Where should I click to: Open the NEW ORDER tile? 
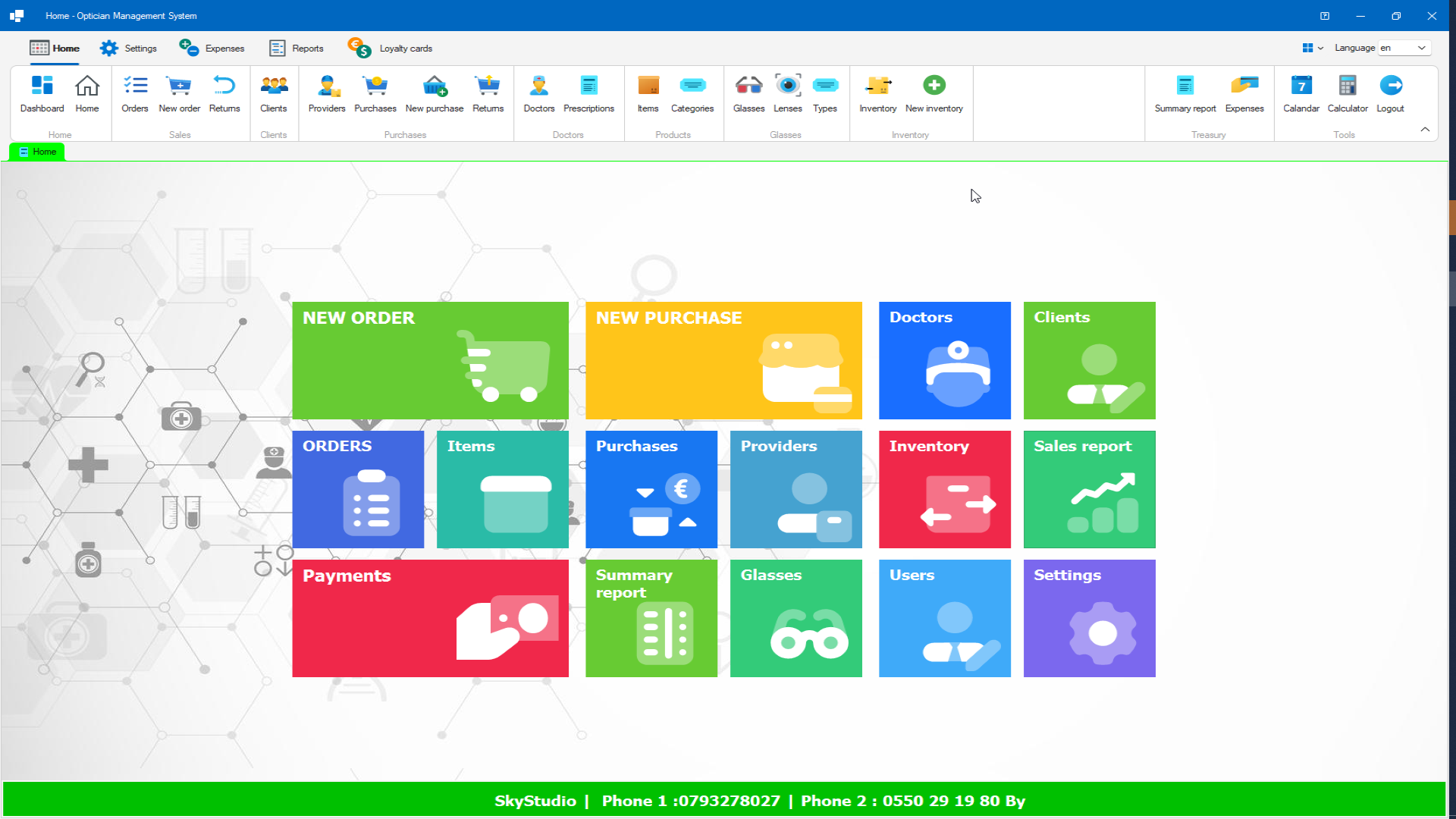tap(430, 360)
